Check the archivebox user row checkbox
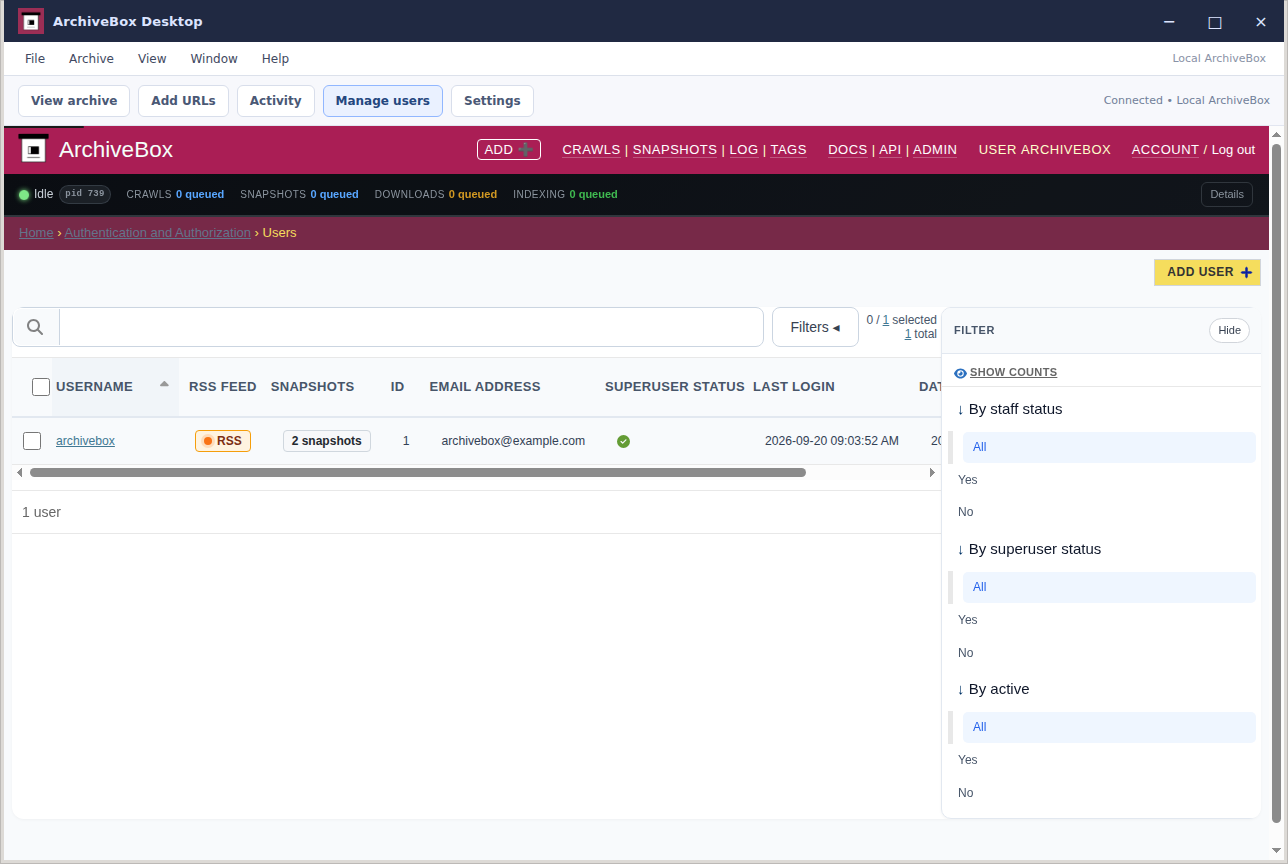 click(32, 441)
